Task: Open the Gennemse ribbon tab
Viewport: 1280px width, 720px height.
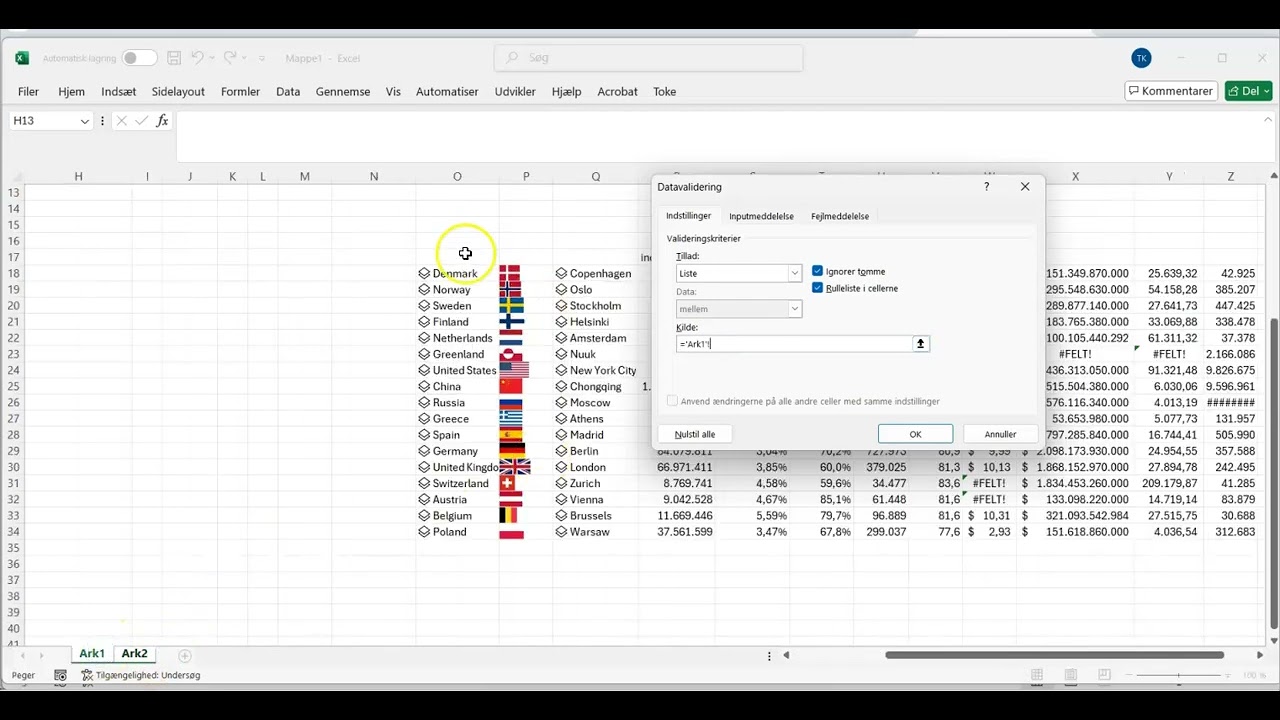Action: 343,91
